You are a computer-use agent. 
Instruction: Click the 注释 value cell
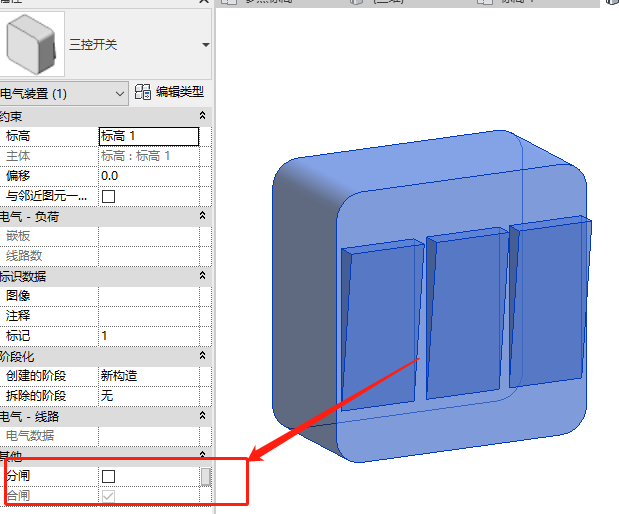pyautogui.click(x=148, y=316)
